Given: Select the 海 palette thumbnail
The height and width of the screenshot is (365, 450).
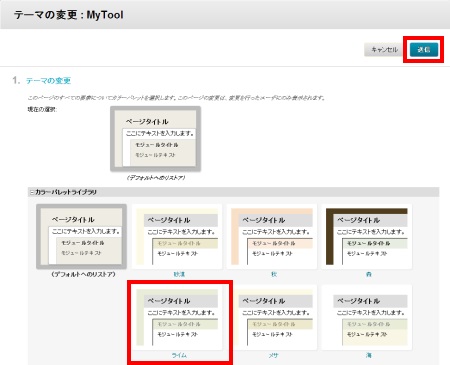Looking at the screenshot, I should tap(367, 317).
